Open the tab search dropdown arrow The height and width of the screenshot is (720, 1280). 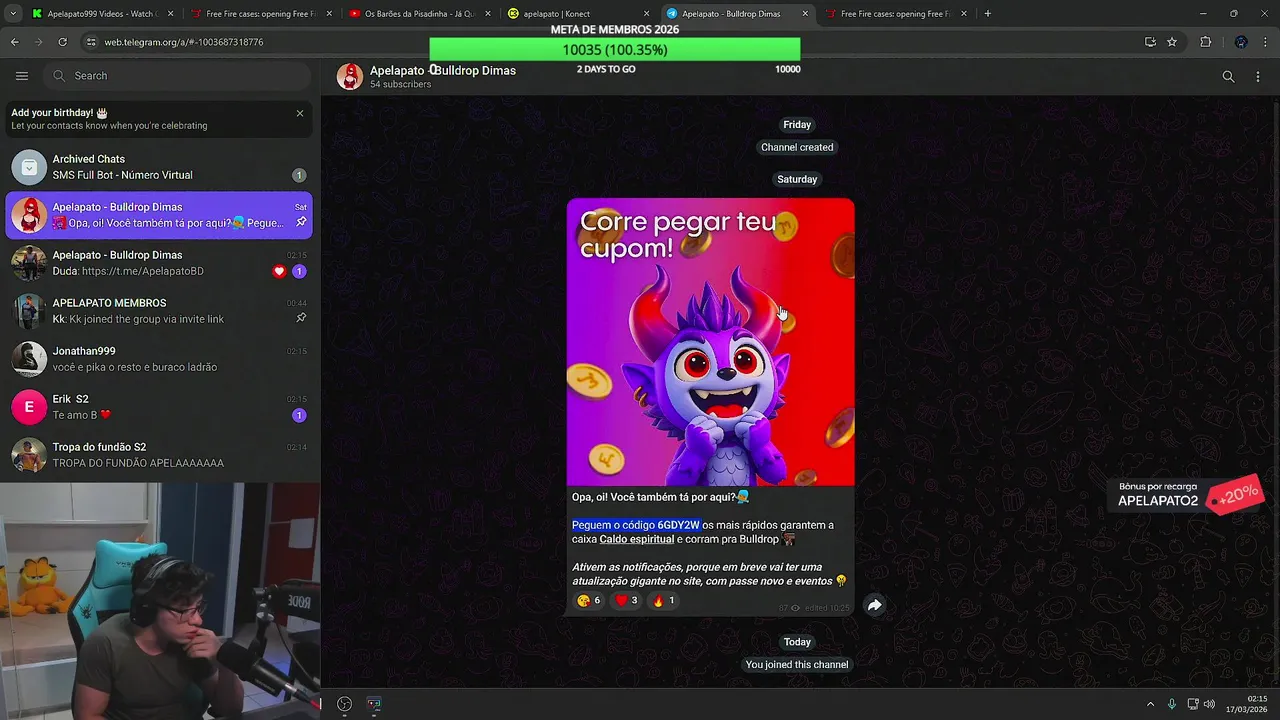[13, 14]
